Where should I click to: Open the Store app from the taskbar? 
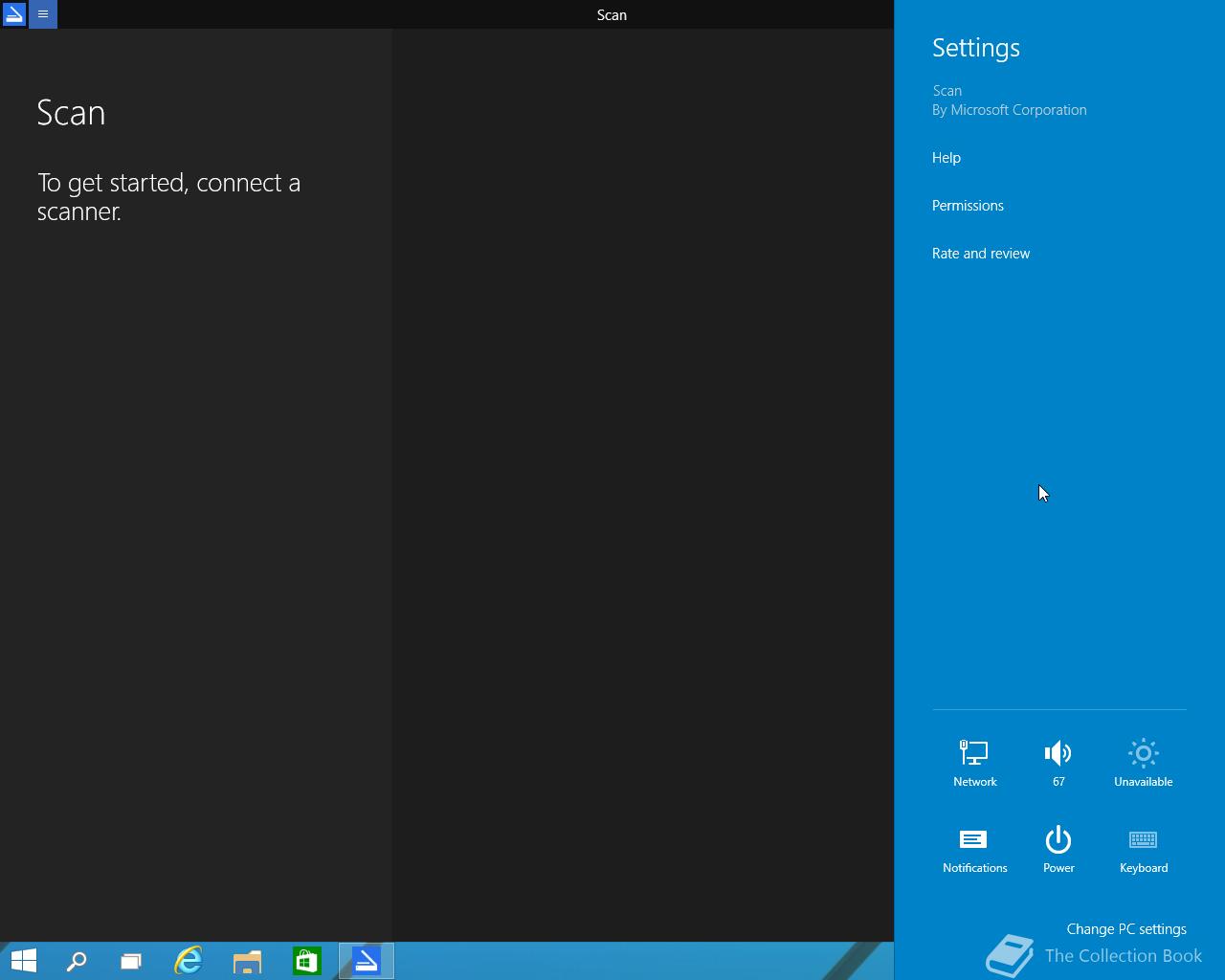pos(307,961)
